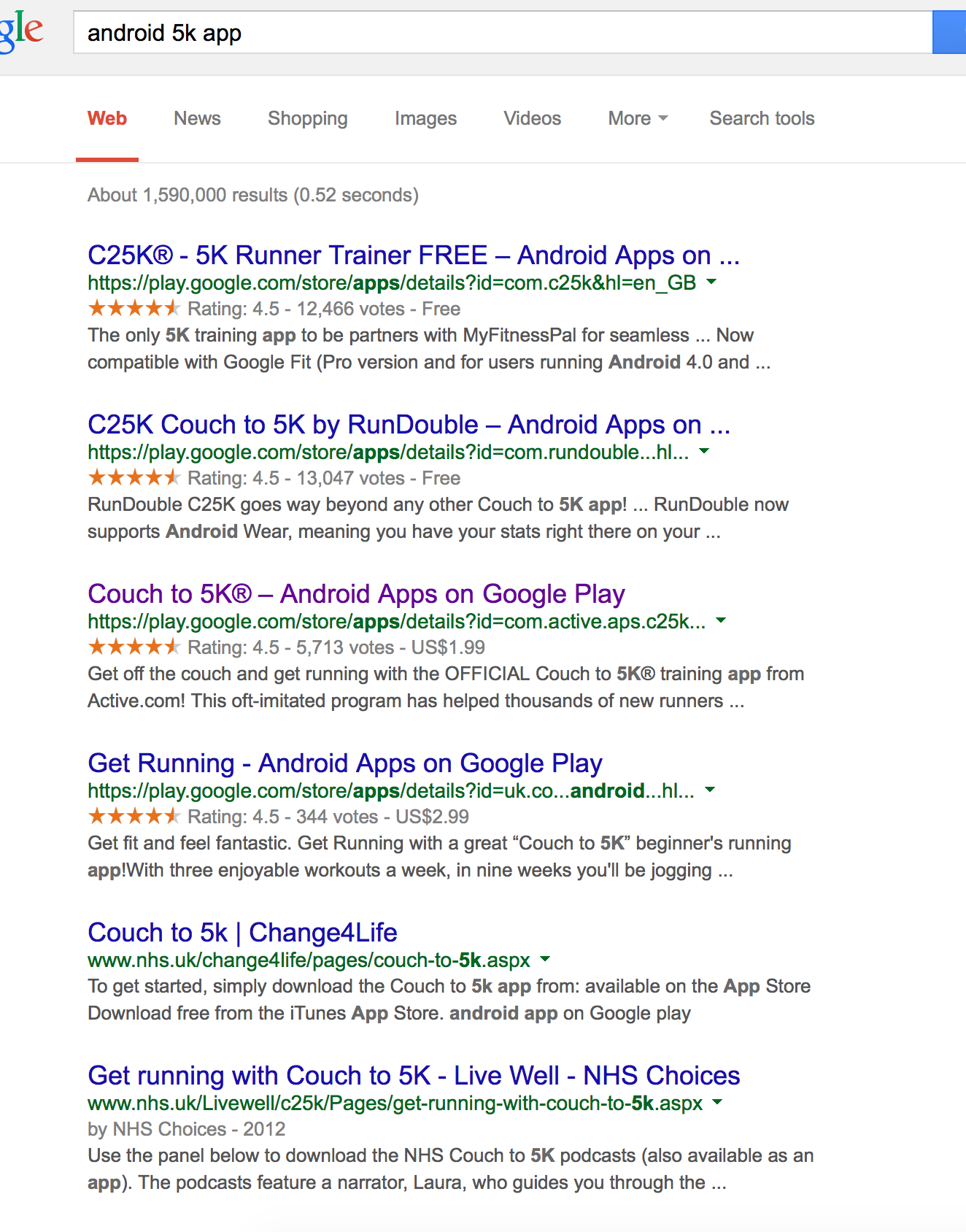Image resolution: width=966 pixels, height=1232 pixels.
Task: Click the 'Rating: 4.5 - 344 votes - US$2.99' text
Action: point(328,817)
